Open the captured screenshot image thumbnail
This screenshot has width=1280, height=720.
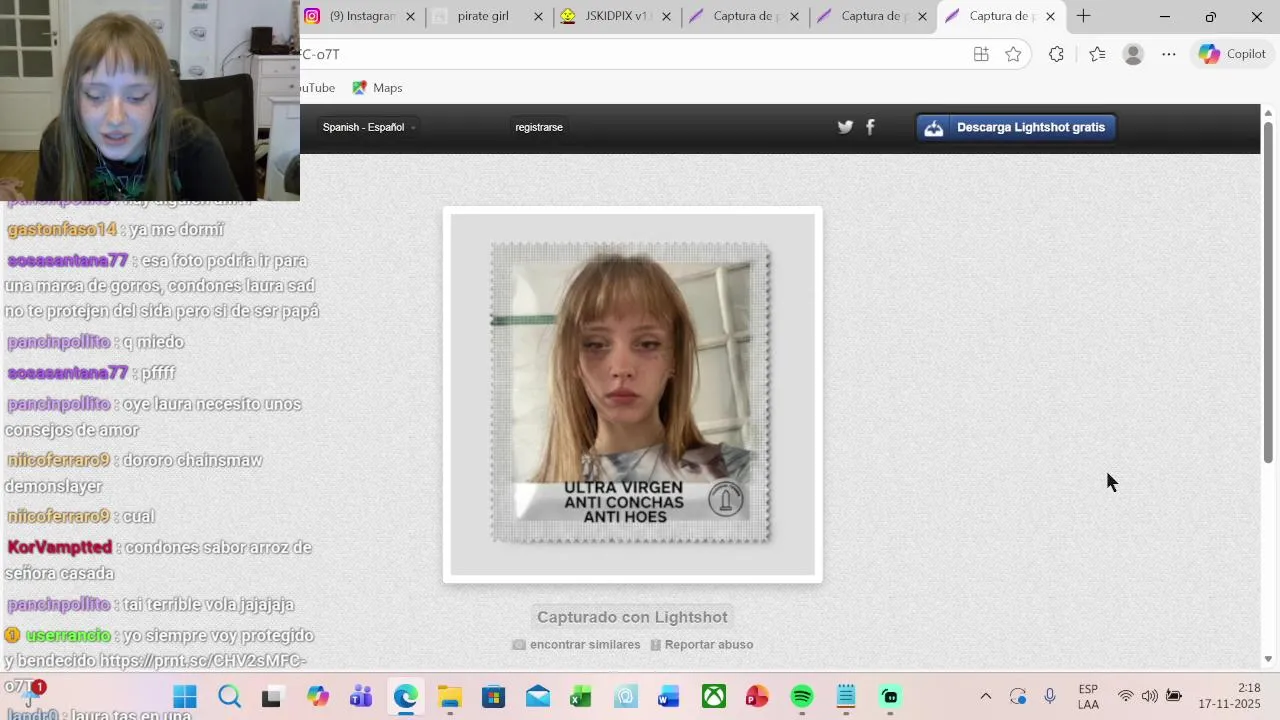[632, 394]
